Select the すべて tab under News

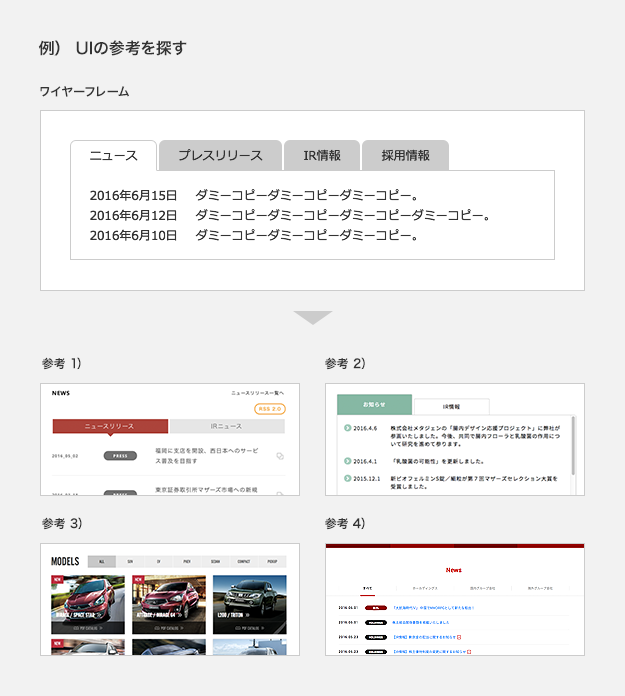point(367,588)
